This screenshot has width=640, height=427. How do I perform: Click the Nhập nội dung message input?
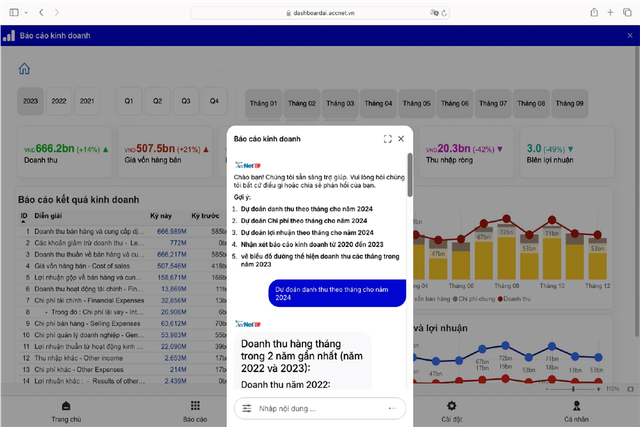point(315,409)
